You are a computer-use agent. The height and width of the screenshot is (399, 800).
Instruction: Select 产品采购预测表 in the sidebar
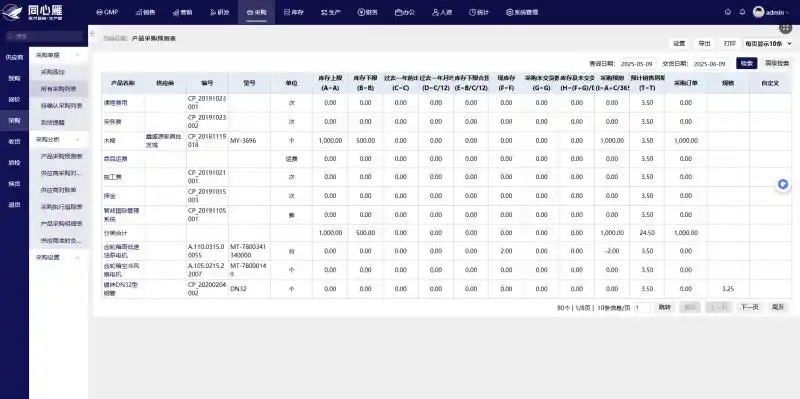61,156
